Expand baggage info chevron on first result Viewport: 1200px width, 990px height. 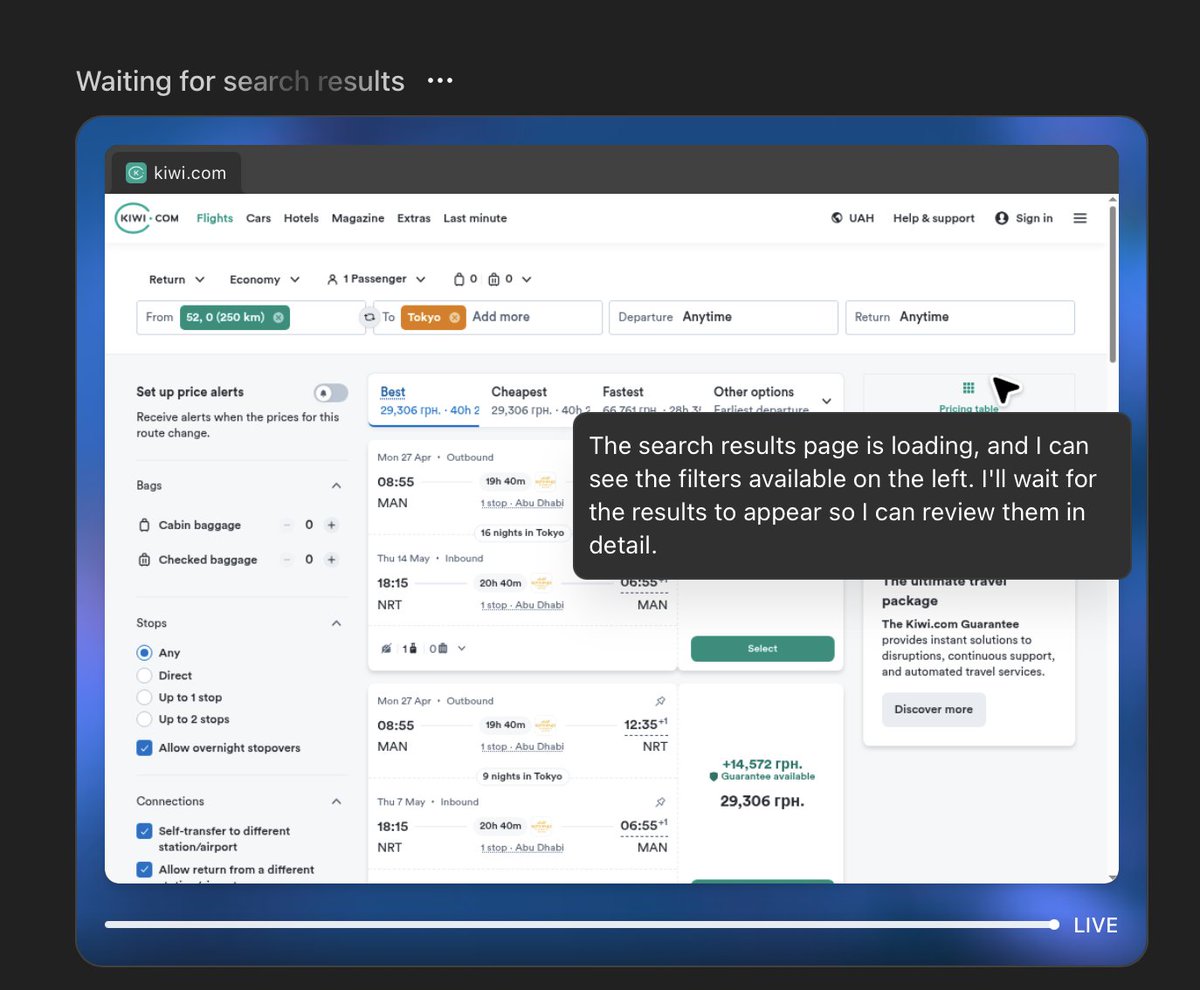[x=461, y=649]
